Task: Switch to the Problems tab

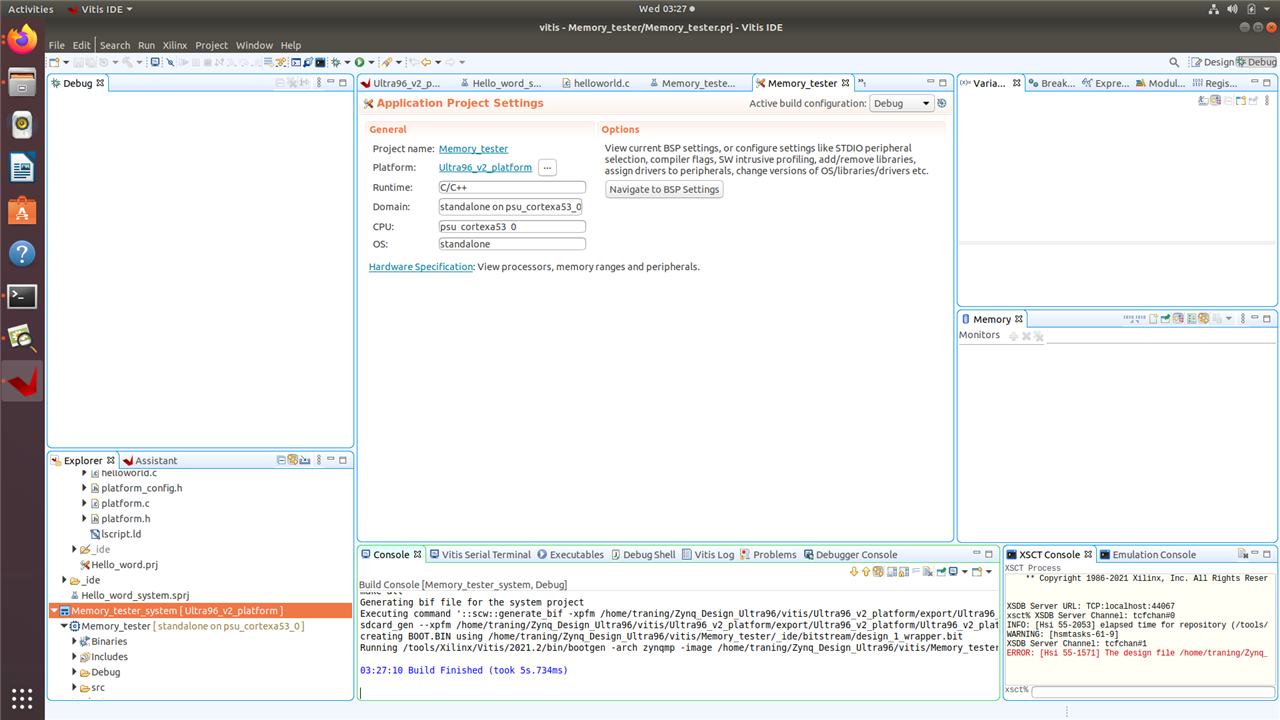Action: pos(768,554)
